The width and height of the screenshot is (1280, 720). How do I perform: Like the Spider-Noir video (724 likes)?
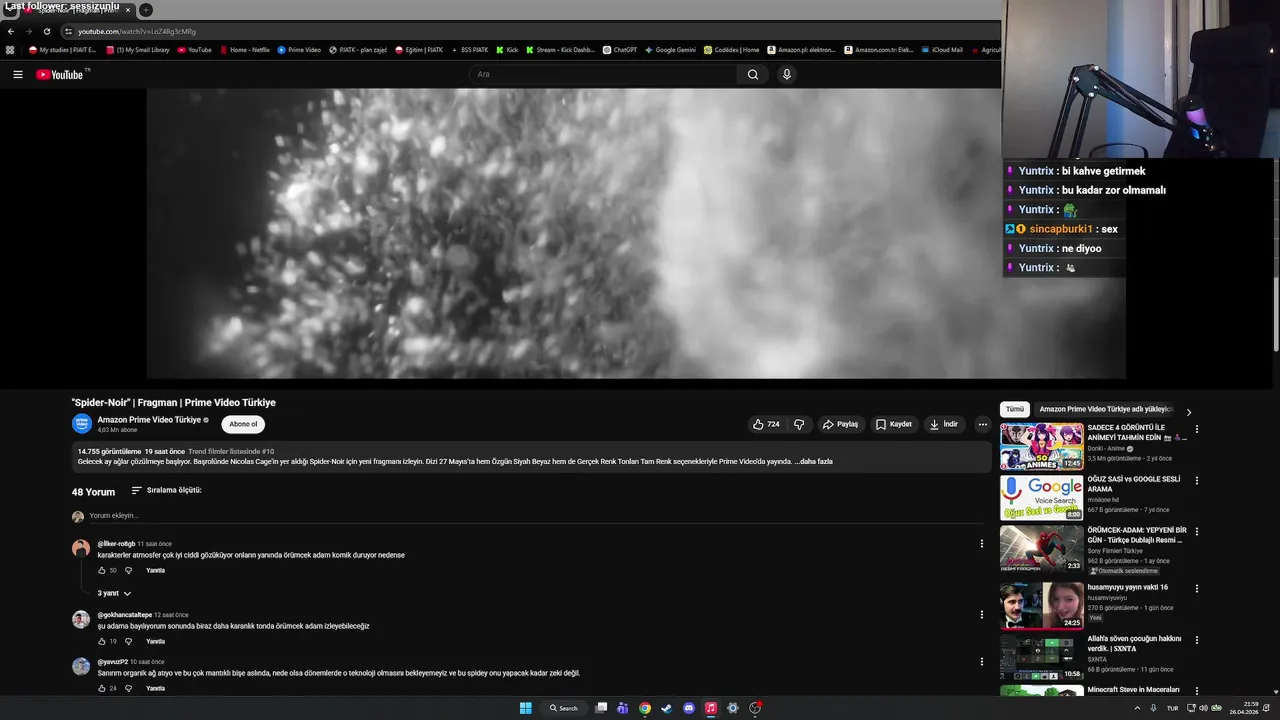pos(766,424)
